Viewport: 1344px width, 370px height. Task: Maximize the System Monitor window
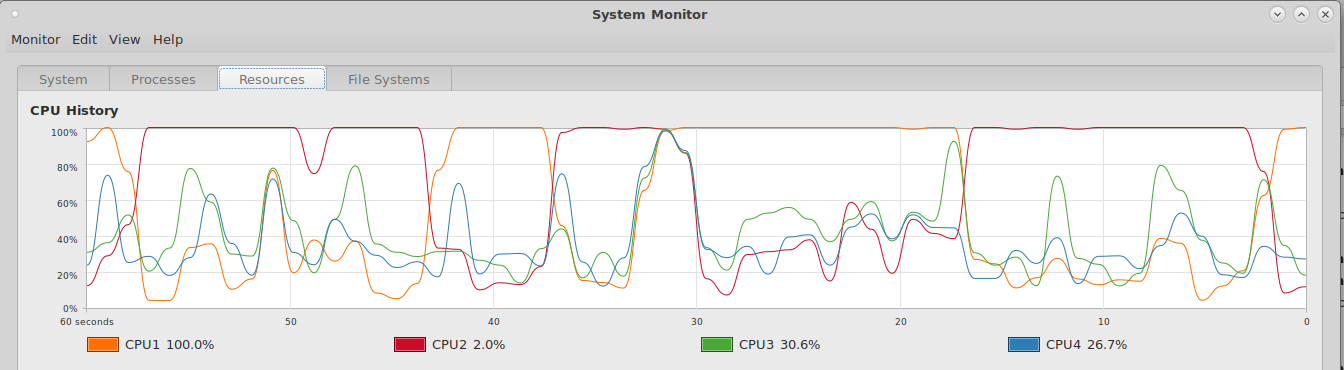pyautogui.click(x=1301, y=14)
